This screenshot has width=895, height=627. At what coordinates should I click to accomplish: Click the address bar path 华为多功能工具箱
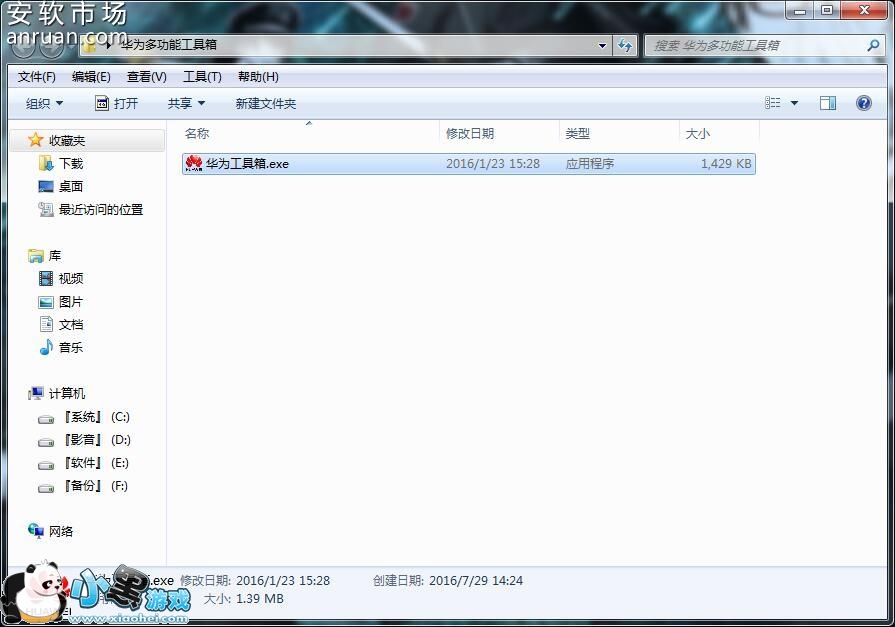point(168,45)
